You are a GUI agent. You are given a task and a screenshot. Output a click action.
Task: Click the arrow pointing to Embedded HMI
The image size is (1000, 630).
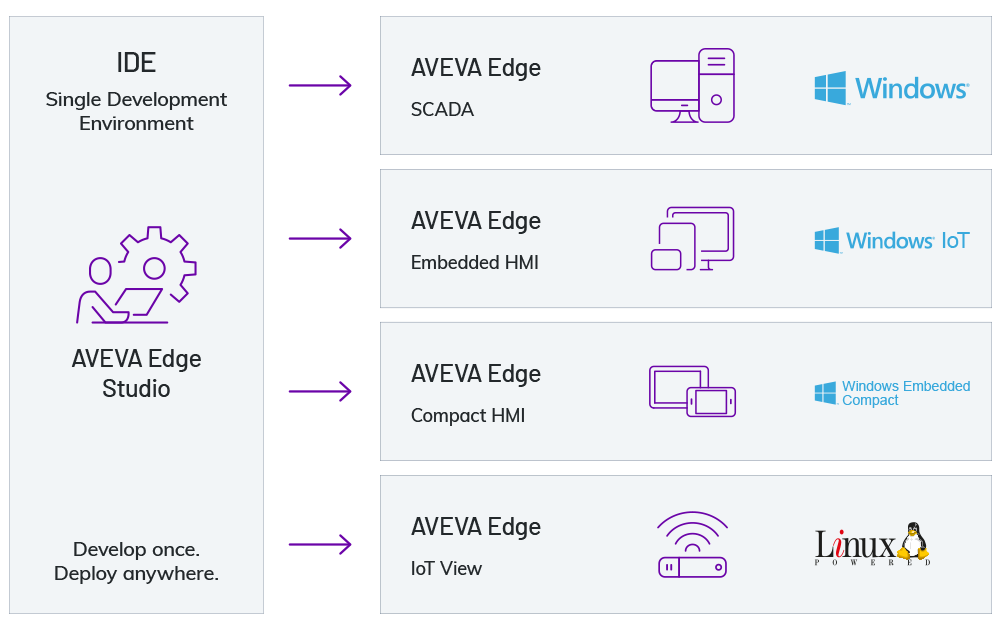pos(320,238)
